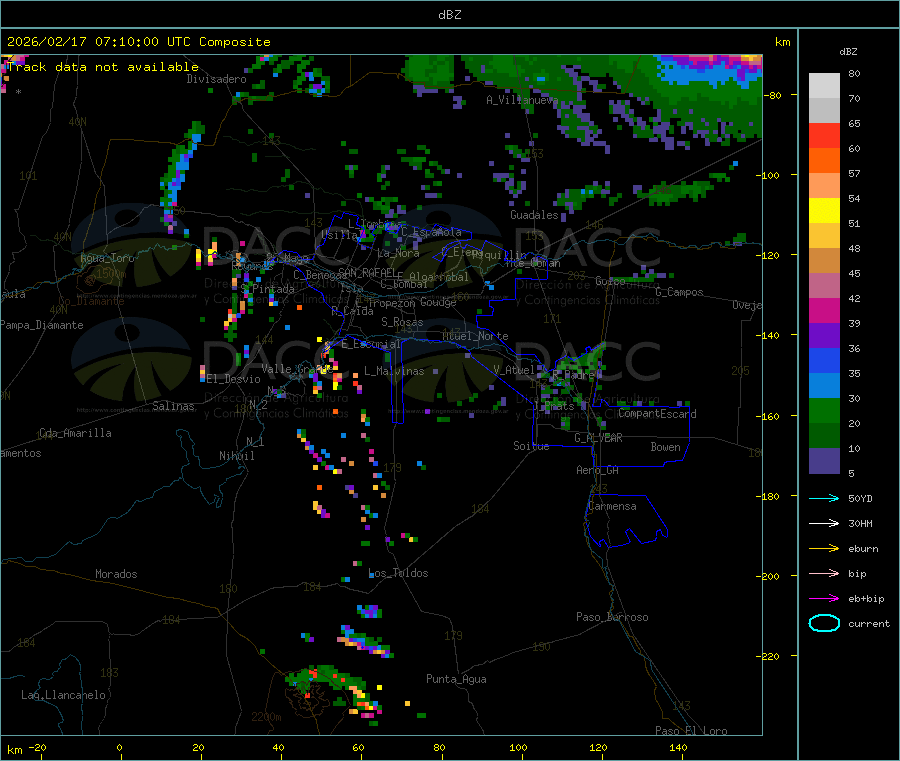Click the 'Track data not available' message
900x761 pixels.
pos(103,67)
